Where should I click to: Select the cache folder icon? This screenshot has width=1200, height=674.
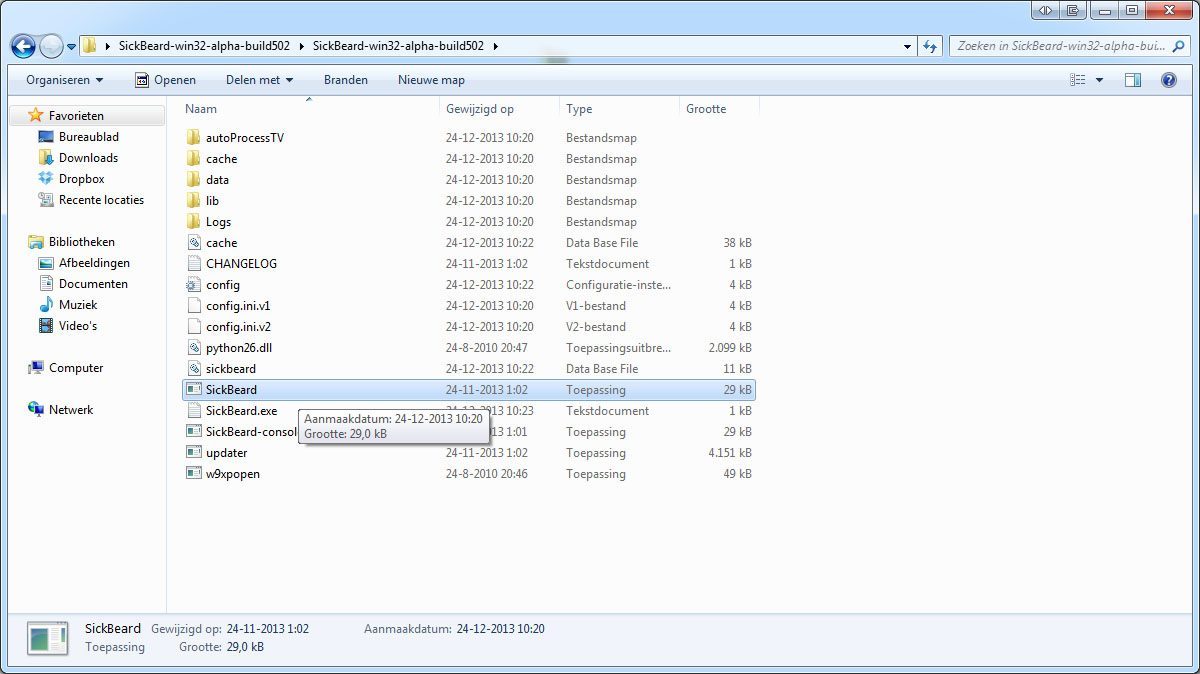pos(194,159)
